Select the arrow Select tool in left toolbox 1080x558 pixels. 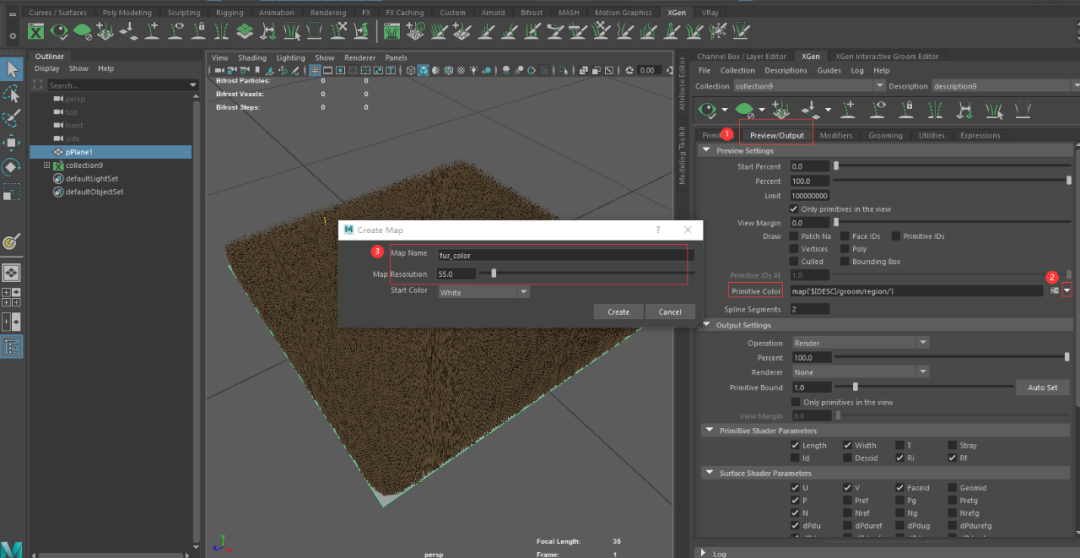(12, 69)
